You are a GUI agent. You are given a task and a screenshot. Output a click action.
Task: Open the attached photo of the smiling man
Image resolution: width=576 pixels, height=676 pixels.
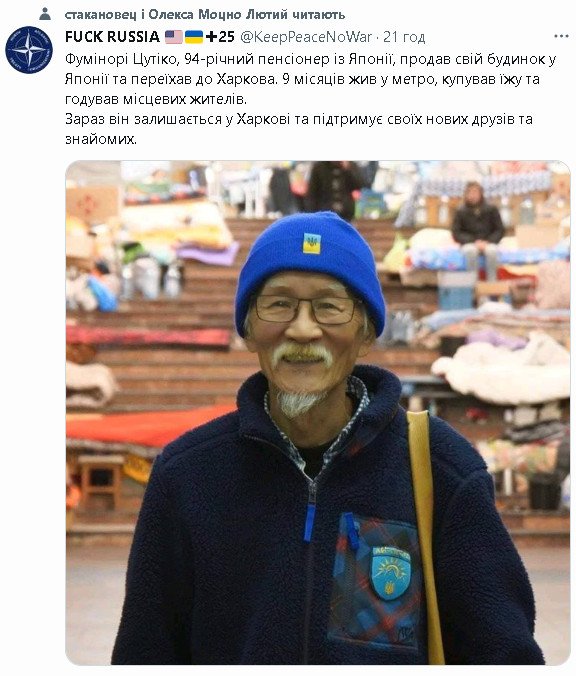coord(318,413)
